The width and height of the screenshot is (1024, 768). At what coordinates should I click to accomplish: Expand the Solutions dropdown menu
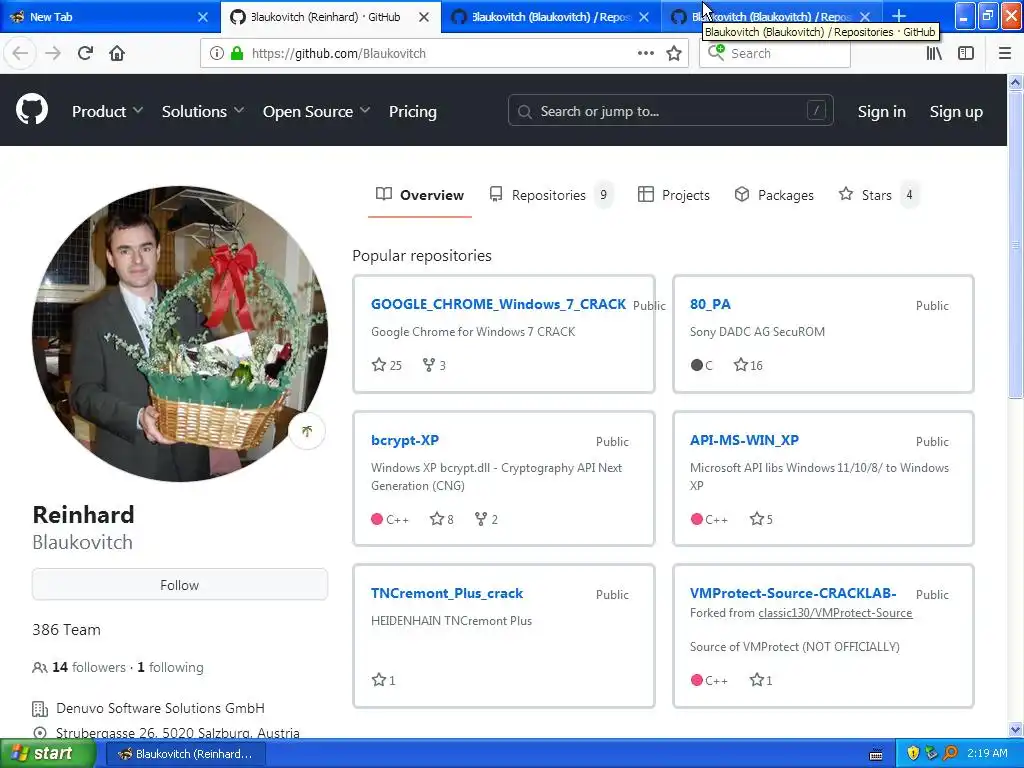tap(202, 112)
